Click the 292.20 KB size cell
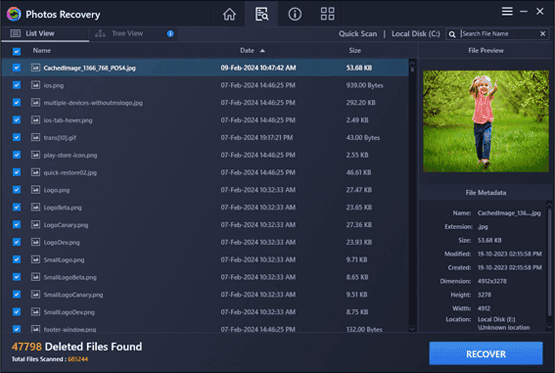This screenshot has width=555, height=373. 361,103
